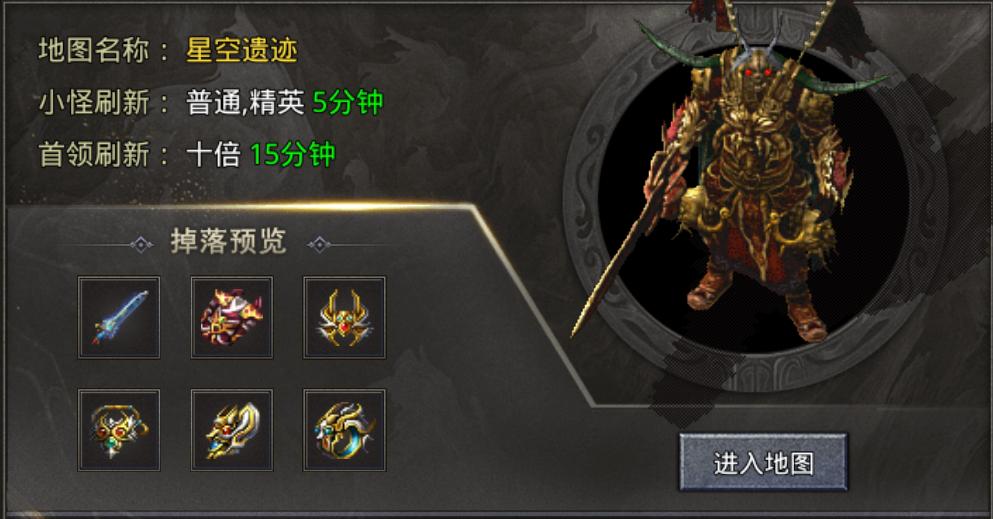Click the 普通,精英 monster type text
993x519 pixels.
(x=245, y=103)
